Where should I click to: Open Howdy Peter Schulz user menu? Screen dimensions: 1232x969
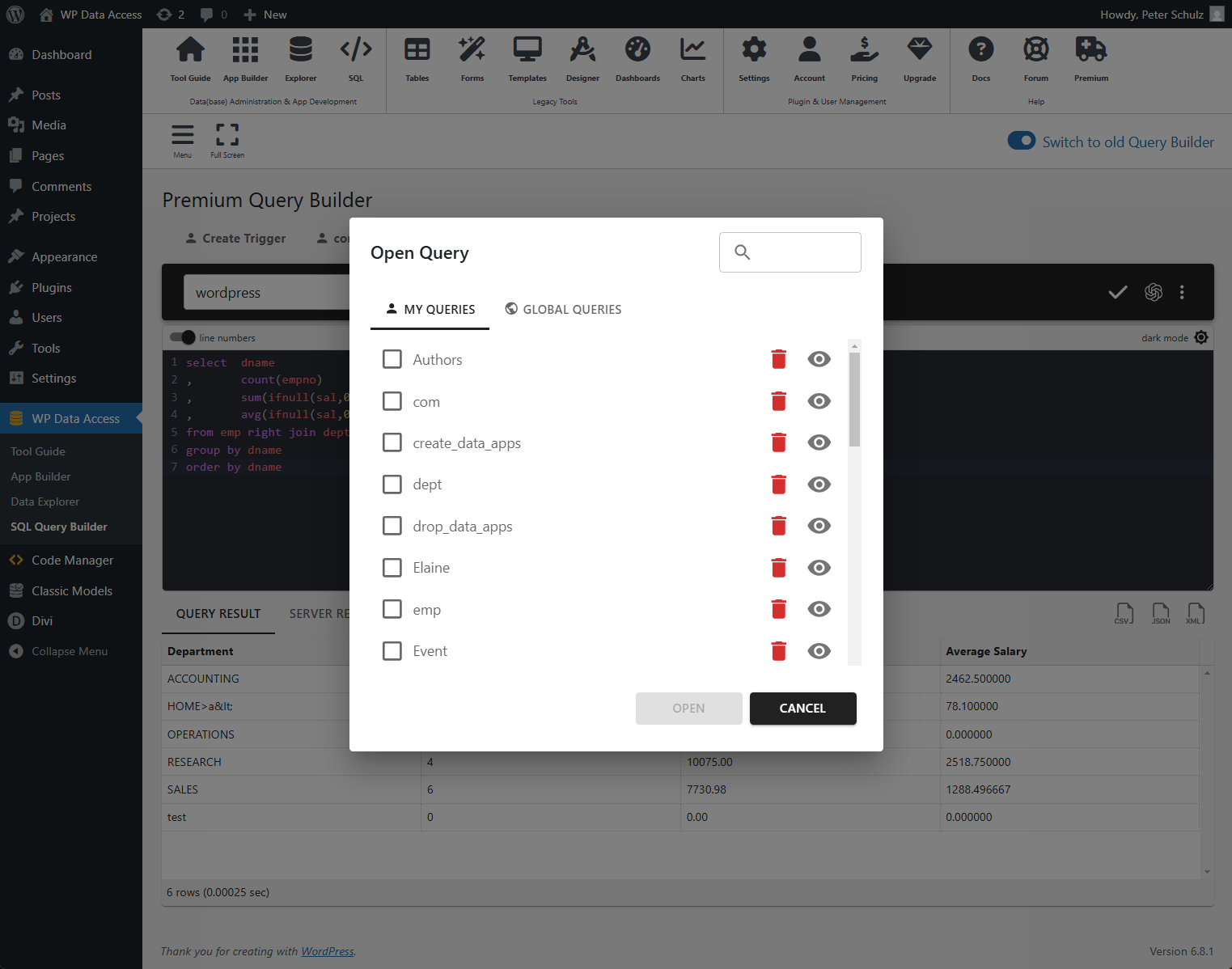coord(1162,15)
